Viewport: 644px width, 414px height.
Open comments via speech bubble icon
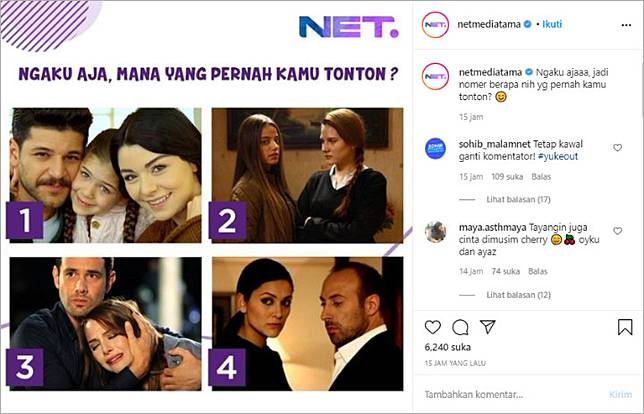click(460, 327)
